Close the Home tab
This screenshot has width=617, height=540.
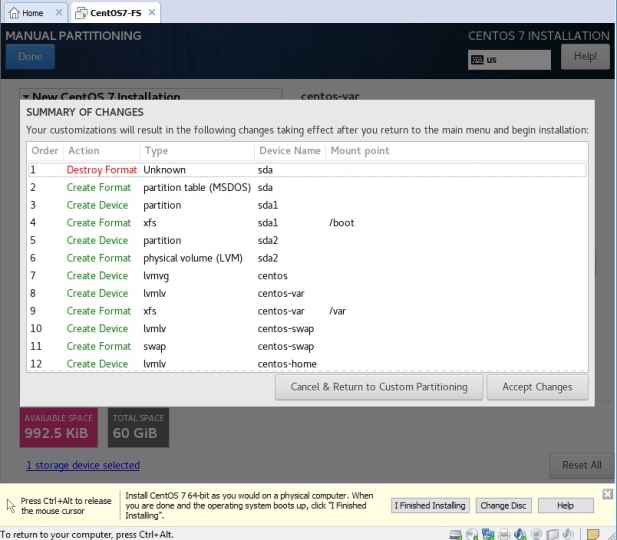(59, 12)
